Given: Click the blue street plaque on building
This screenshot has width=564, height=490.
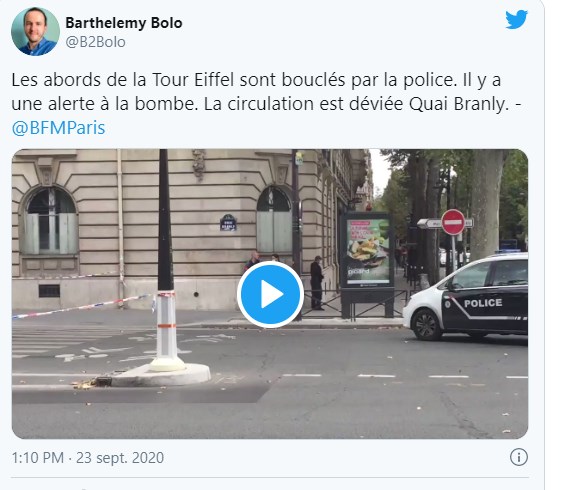Looking at the screenshot, I should point(228,222).
